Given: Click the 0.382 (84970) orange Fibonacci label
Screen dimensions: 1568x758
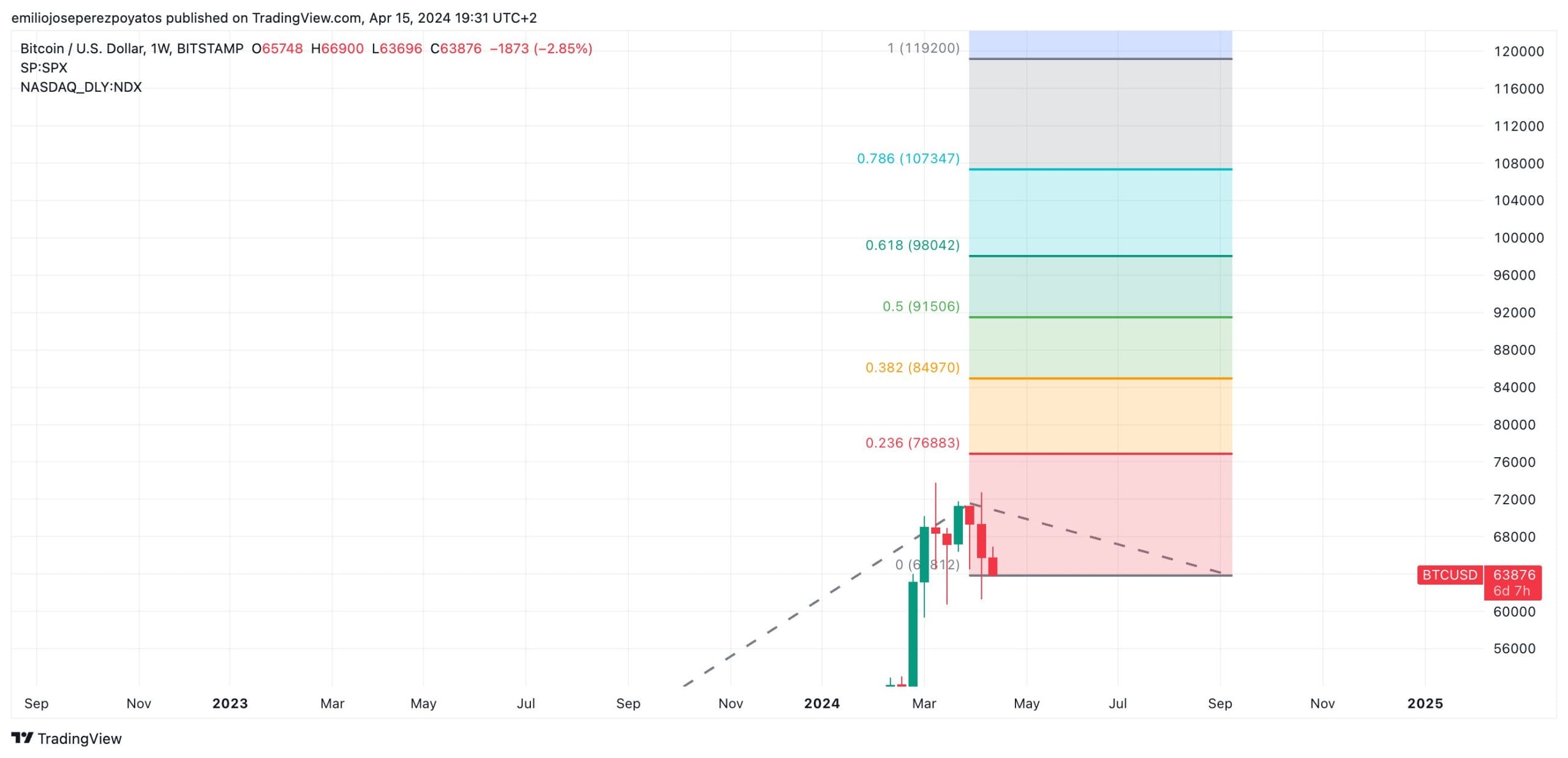Looking at the screenshot, I should (x=912, y=368).
